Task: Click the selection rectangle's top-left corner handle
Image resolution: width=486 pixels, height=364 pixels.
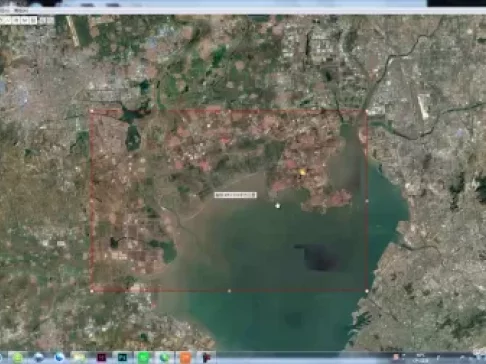Action: pos(92,111)
